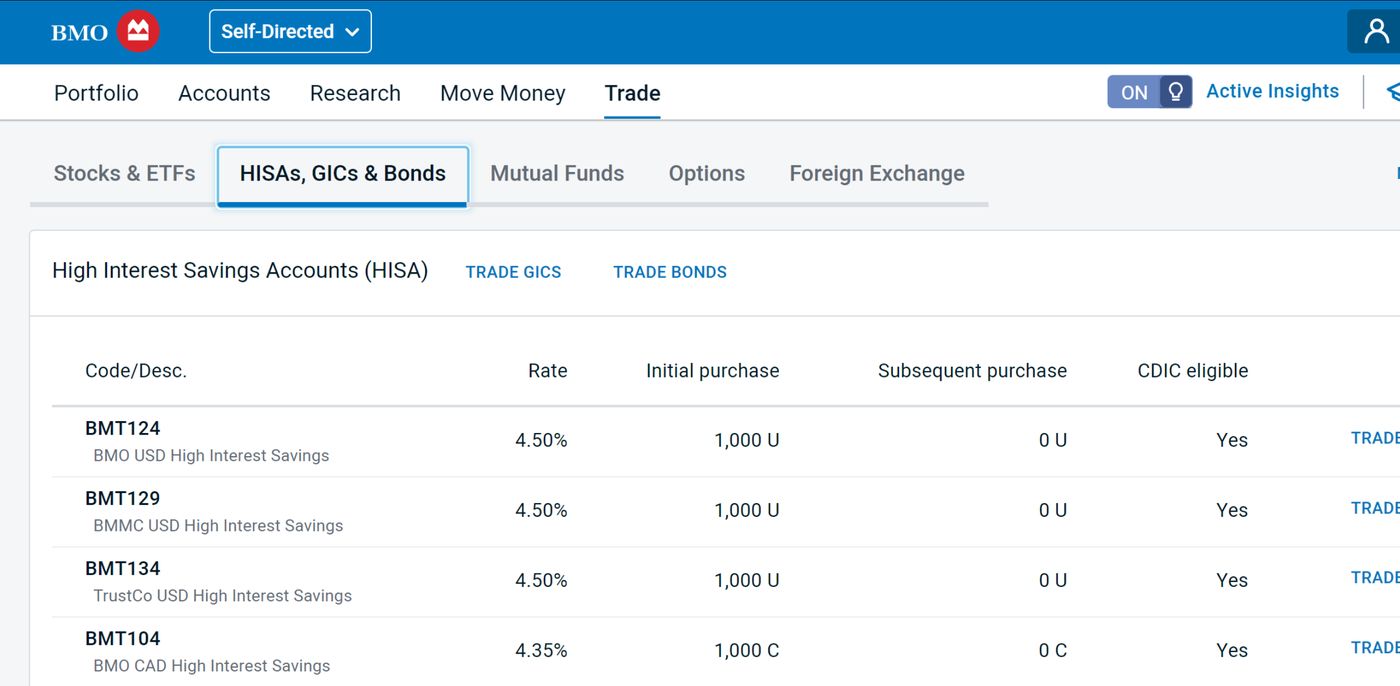Select the BMT124 code text
Screen dimensions: 1400x686
[123, 428]
